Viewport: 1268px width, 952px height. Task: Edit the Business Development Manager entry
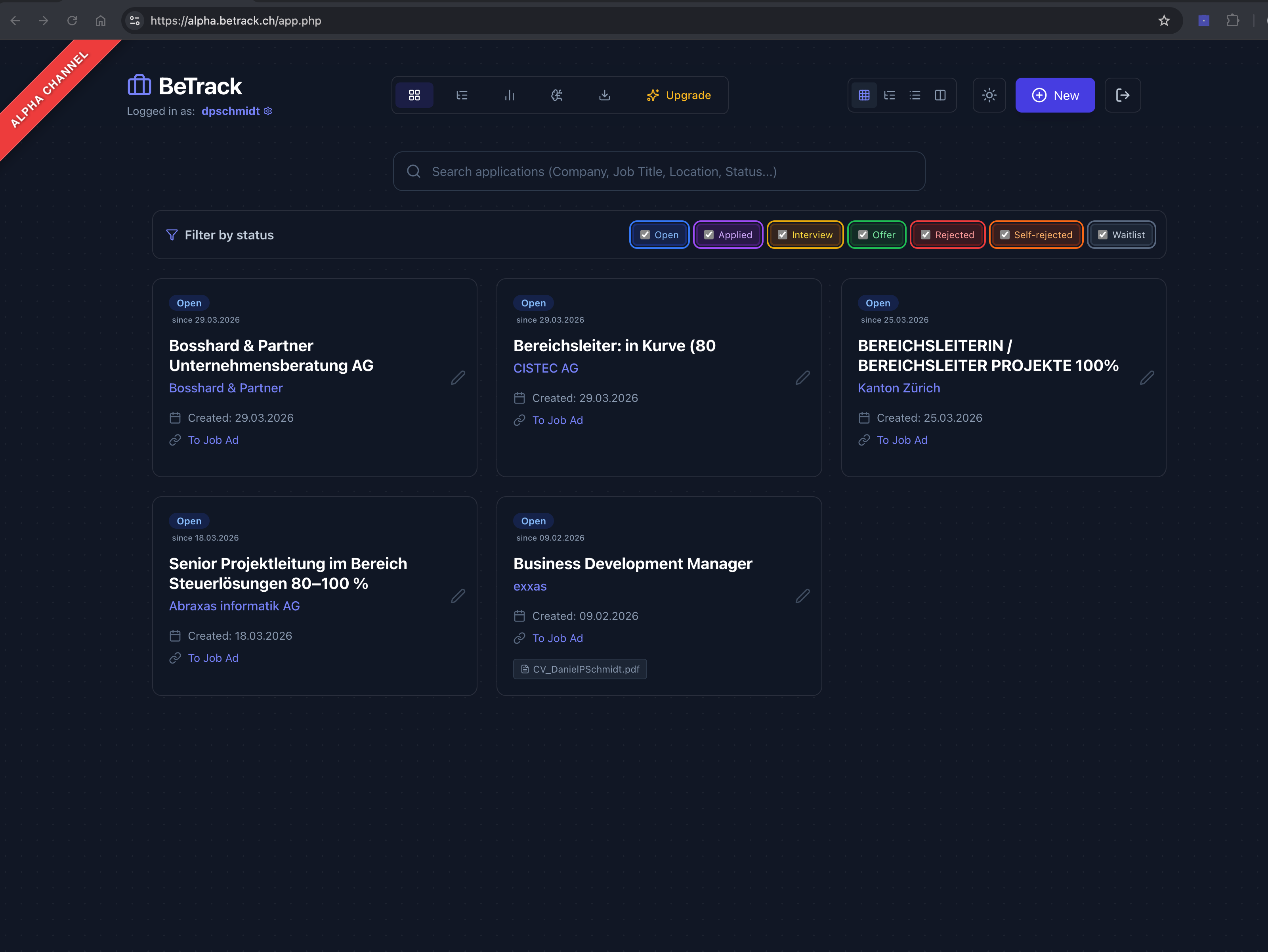[802, 596]
